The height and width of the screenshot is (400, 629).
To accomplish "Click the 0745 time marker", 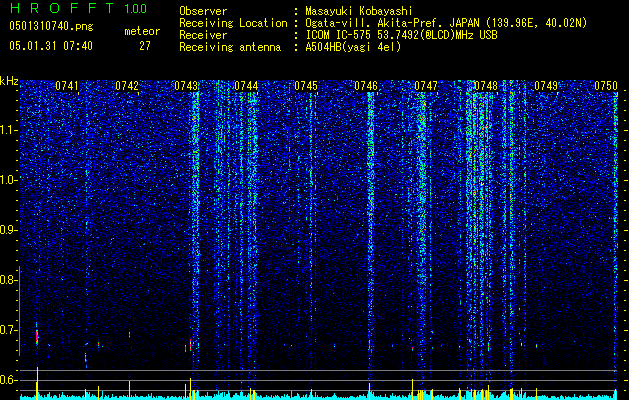I will pyautogui.click(x=306, y=85).
